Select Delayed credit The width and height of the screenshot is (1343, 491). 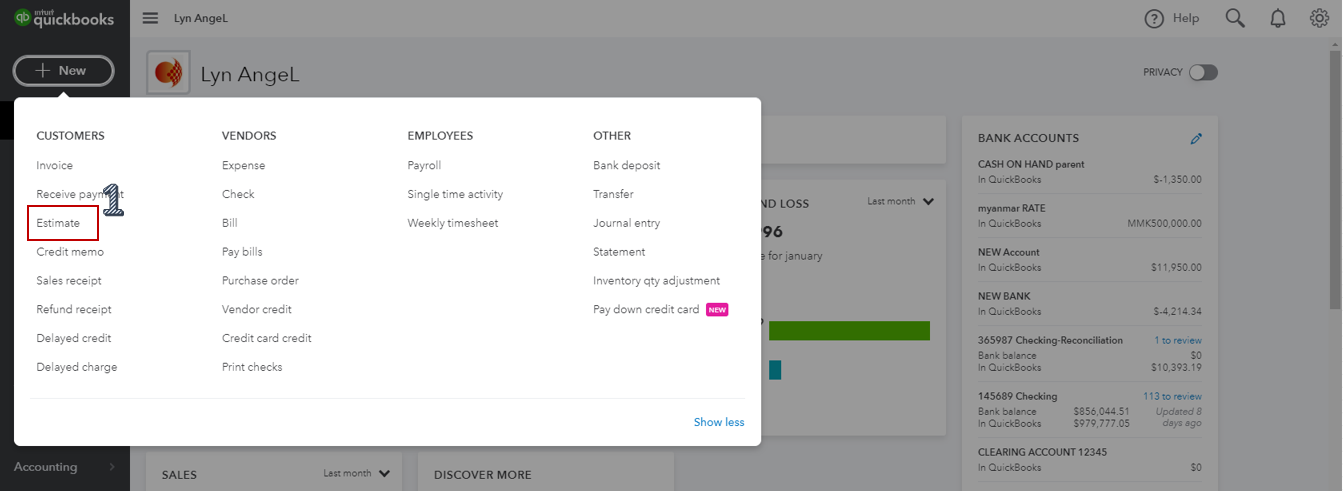coord(74,338)
